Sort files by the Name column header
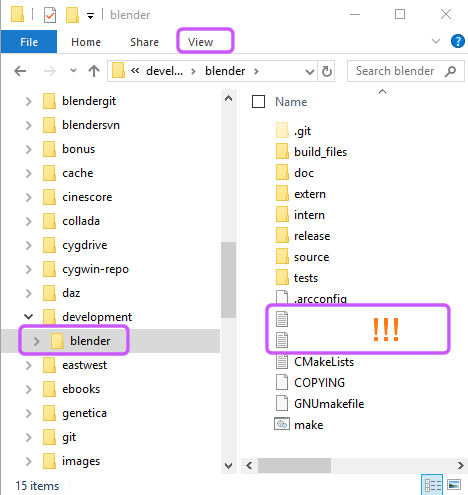468x495 pixels. 291,102
